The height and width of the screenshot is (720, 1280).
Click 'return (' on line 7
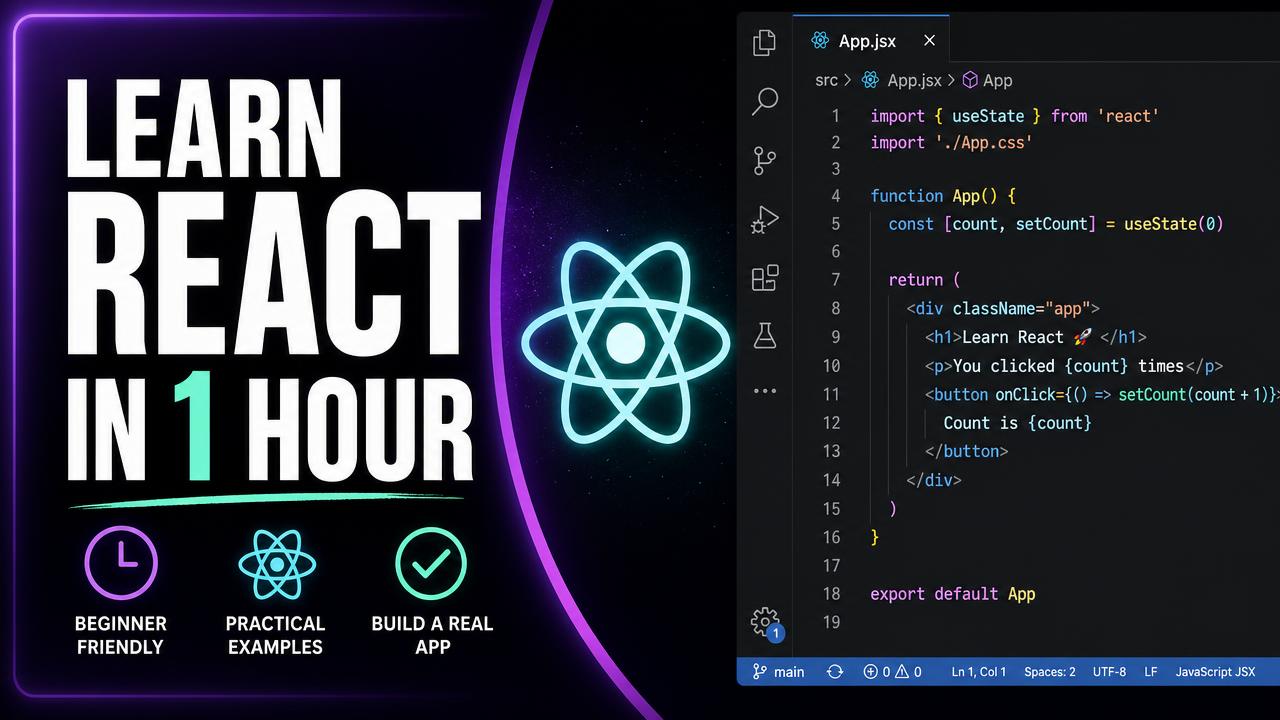(924, 280)
